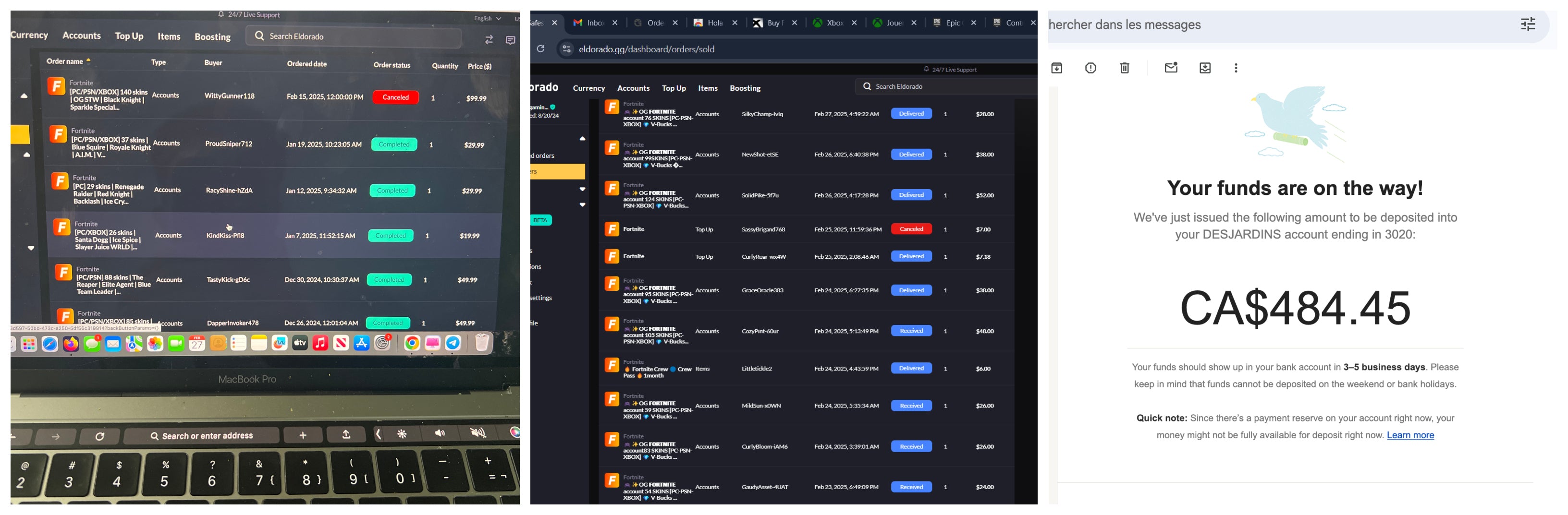Tap the plus new-tab key on the Touch Bar
Viewport: 1568px width, 515px height.
coord(303,435)
